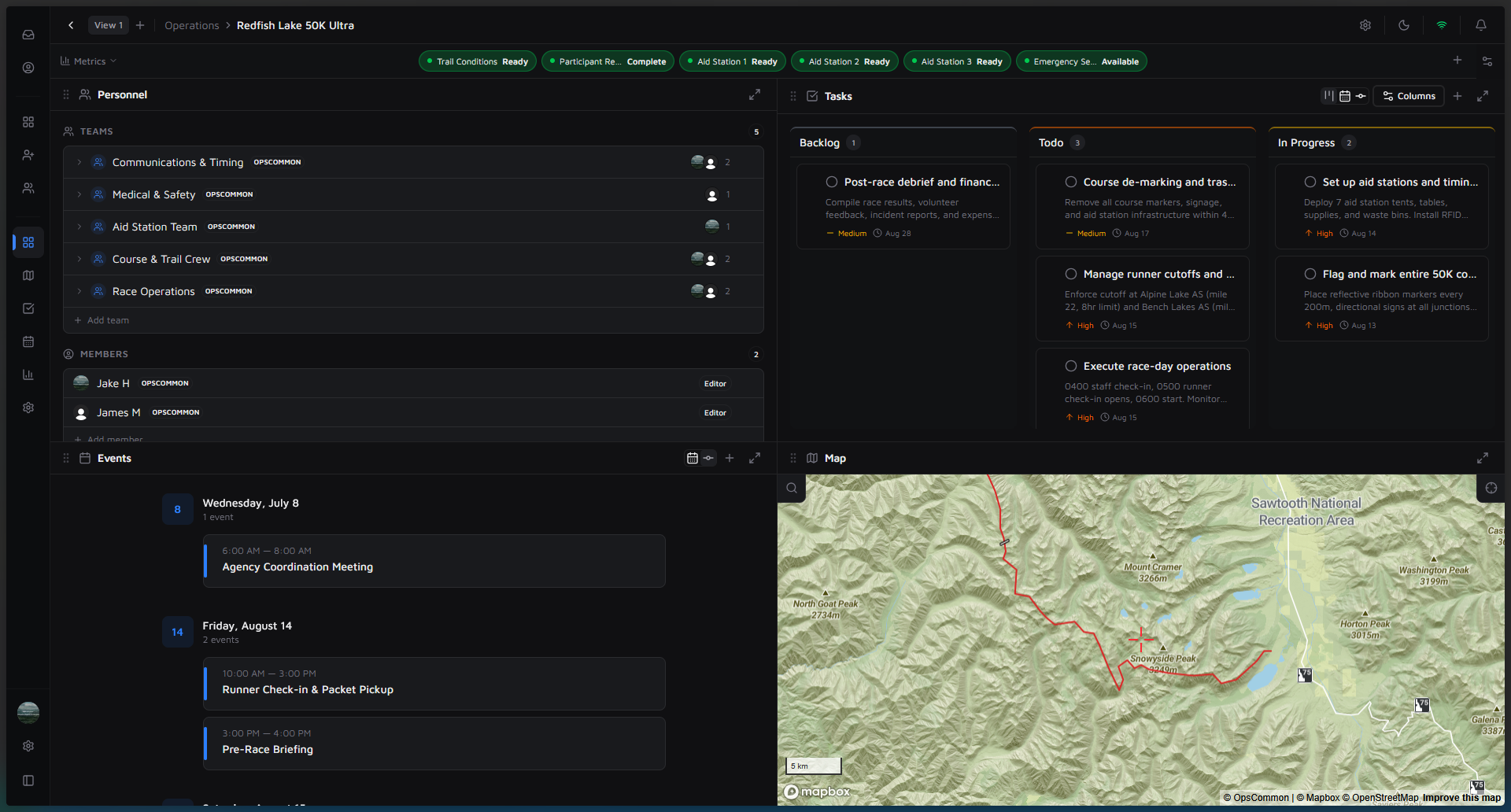This screenshot has height=812, width=1511.
Task: Expand the Tasks panel to fullscreen
Action: click(1483, 96)
